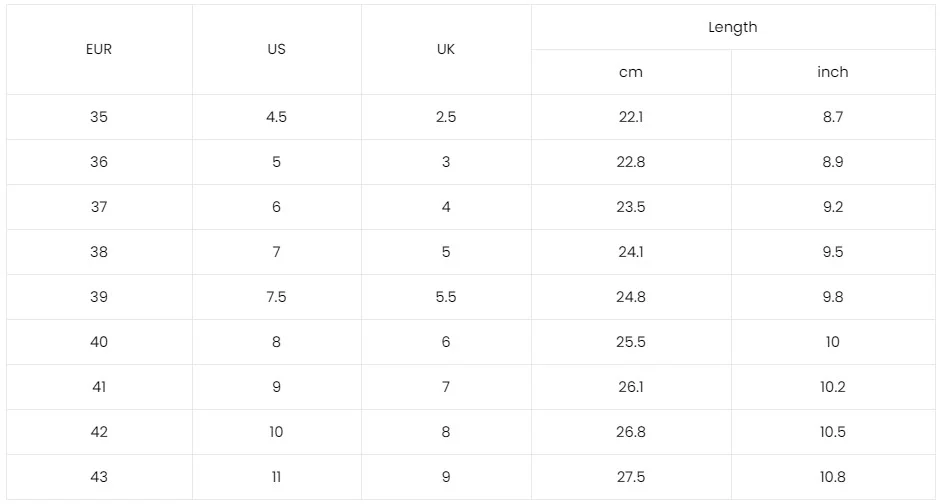
Task: Click the US column header
Action: [x=276, y=49]
